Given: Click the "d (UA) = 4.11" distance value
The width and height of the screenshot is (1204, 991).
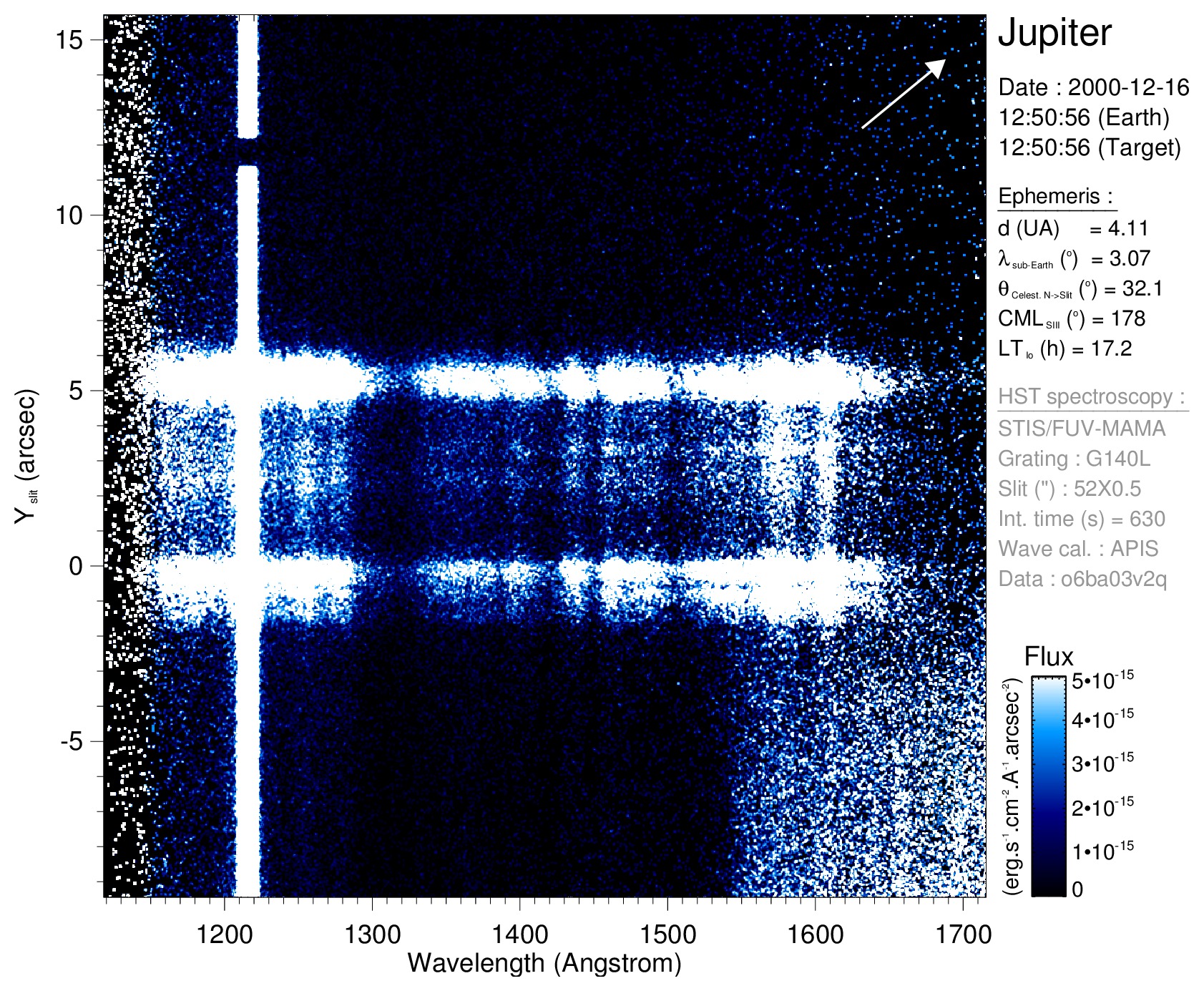Looking at the screenshot, I should pyautogui.click(x=1073, y=228).
